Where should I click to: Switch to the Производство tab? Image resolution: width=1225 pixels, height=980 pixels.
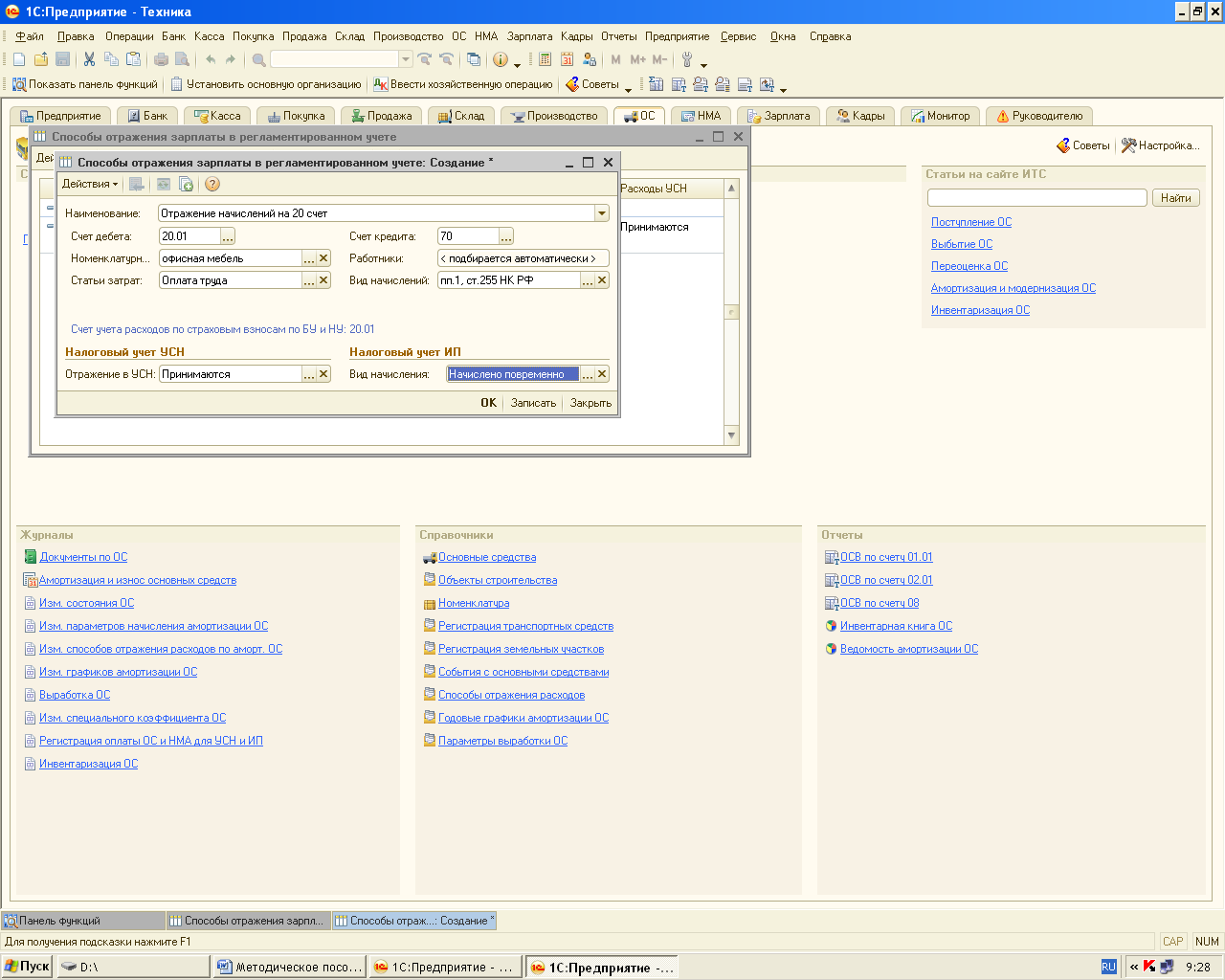click(554, 116)
